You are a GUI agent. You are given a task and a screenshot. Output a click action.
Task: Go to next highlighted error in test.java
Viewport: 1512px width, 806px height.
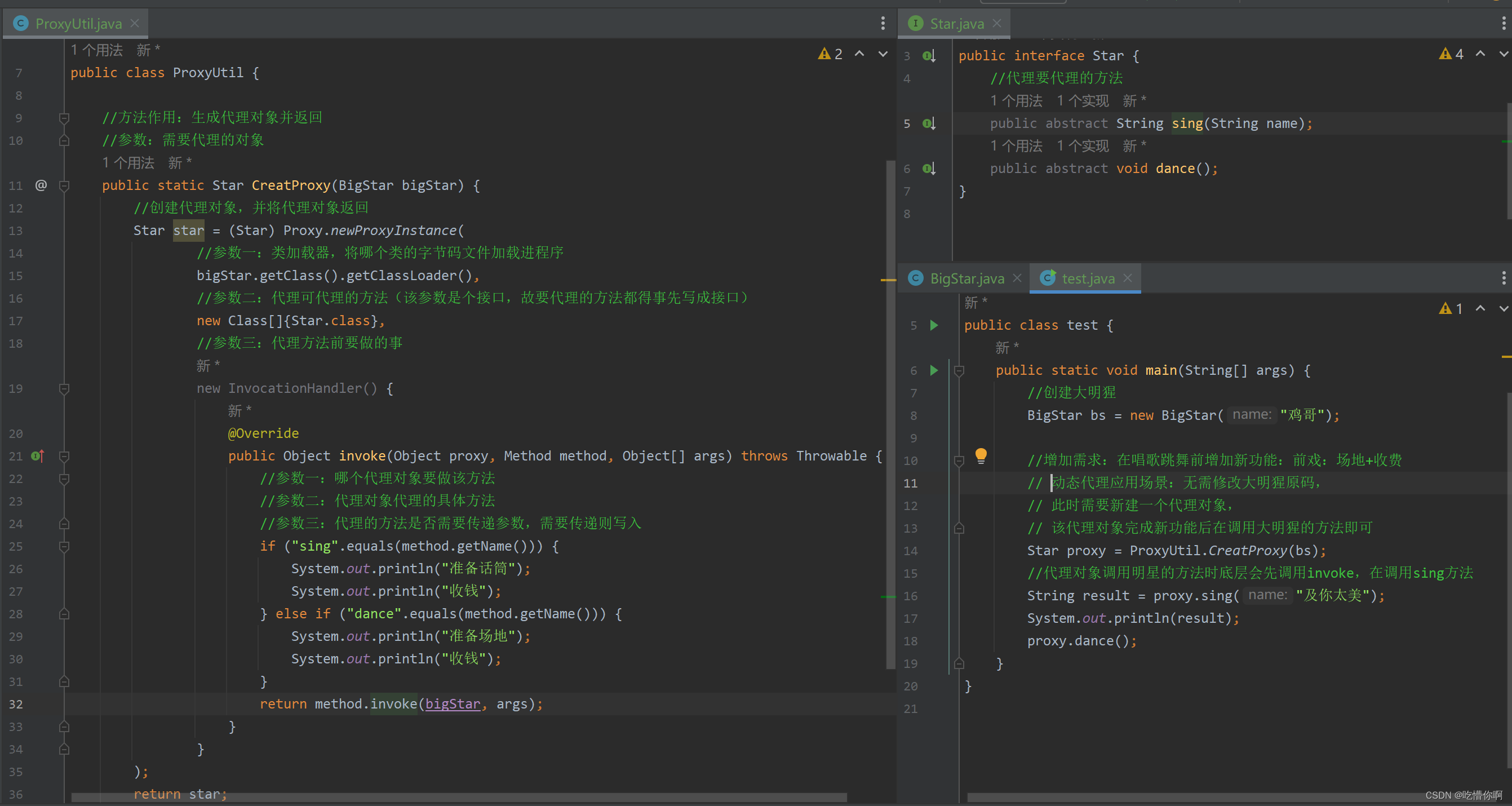tap(1504, 308)
